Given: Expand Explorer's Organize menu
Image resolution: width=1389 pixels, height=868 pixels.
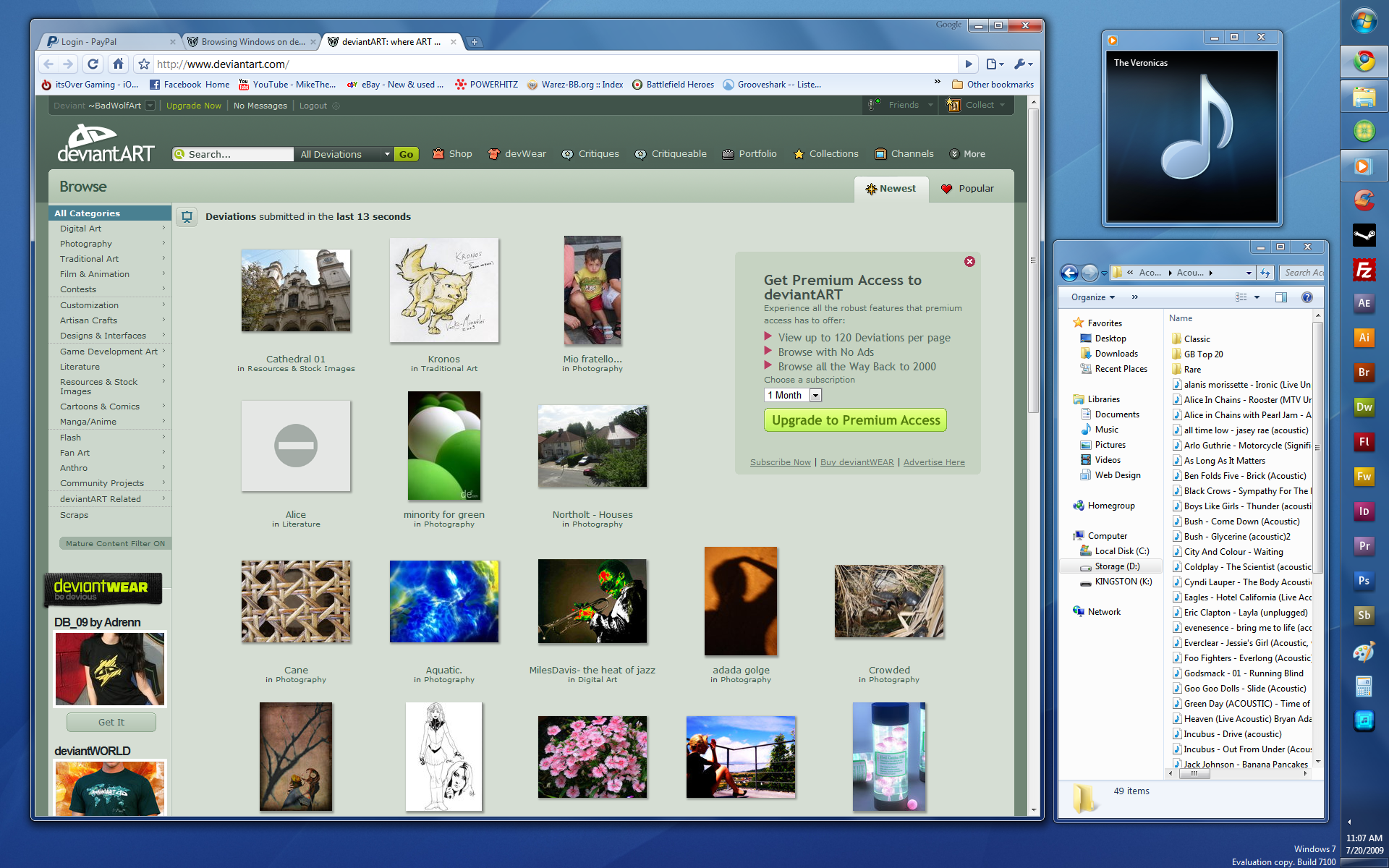Looking at the screenshot, I should [x=1093, y=297].
